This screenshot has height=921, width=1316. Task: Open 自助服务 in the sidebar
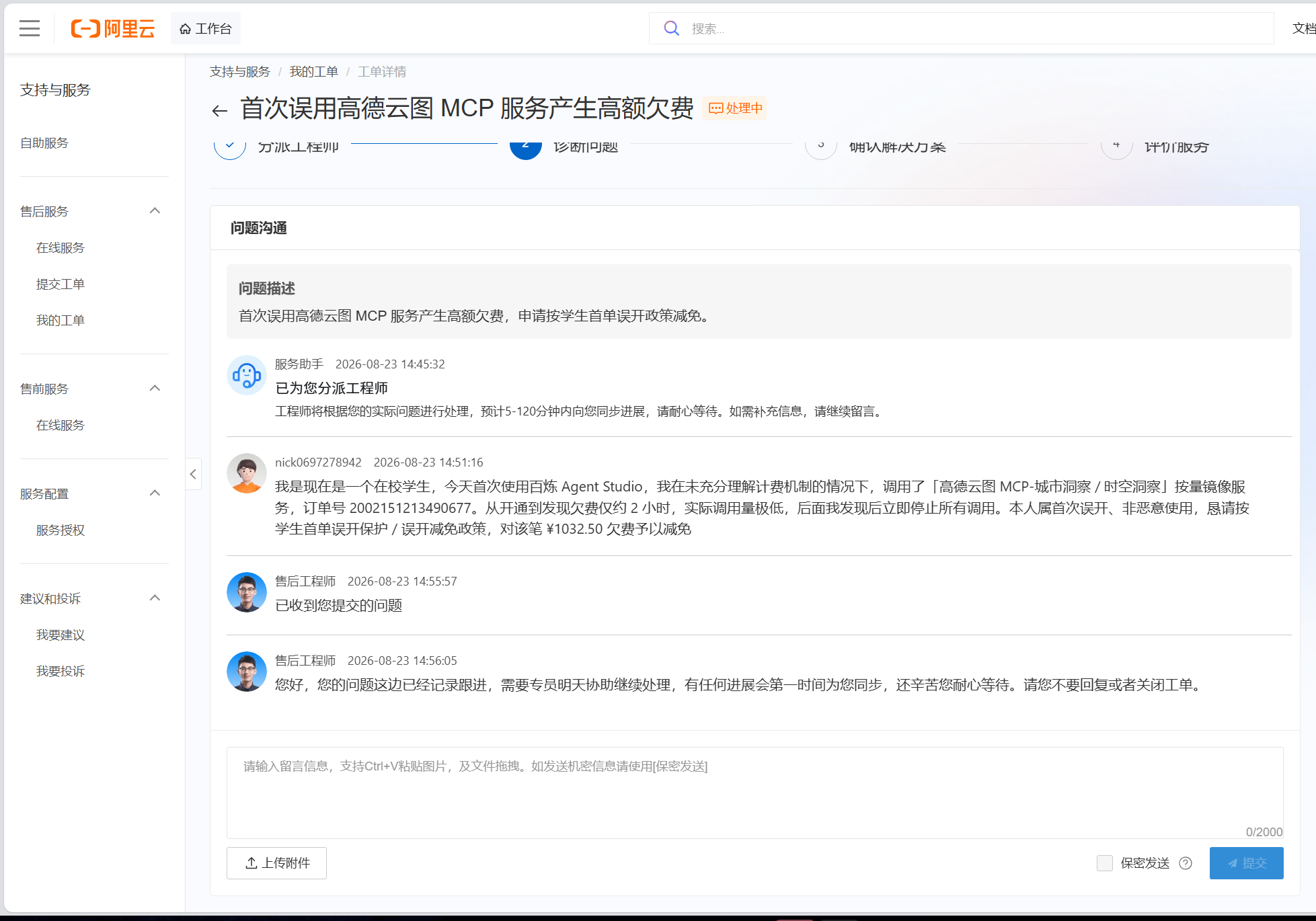[x=44, y=143]
